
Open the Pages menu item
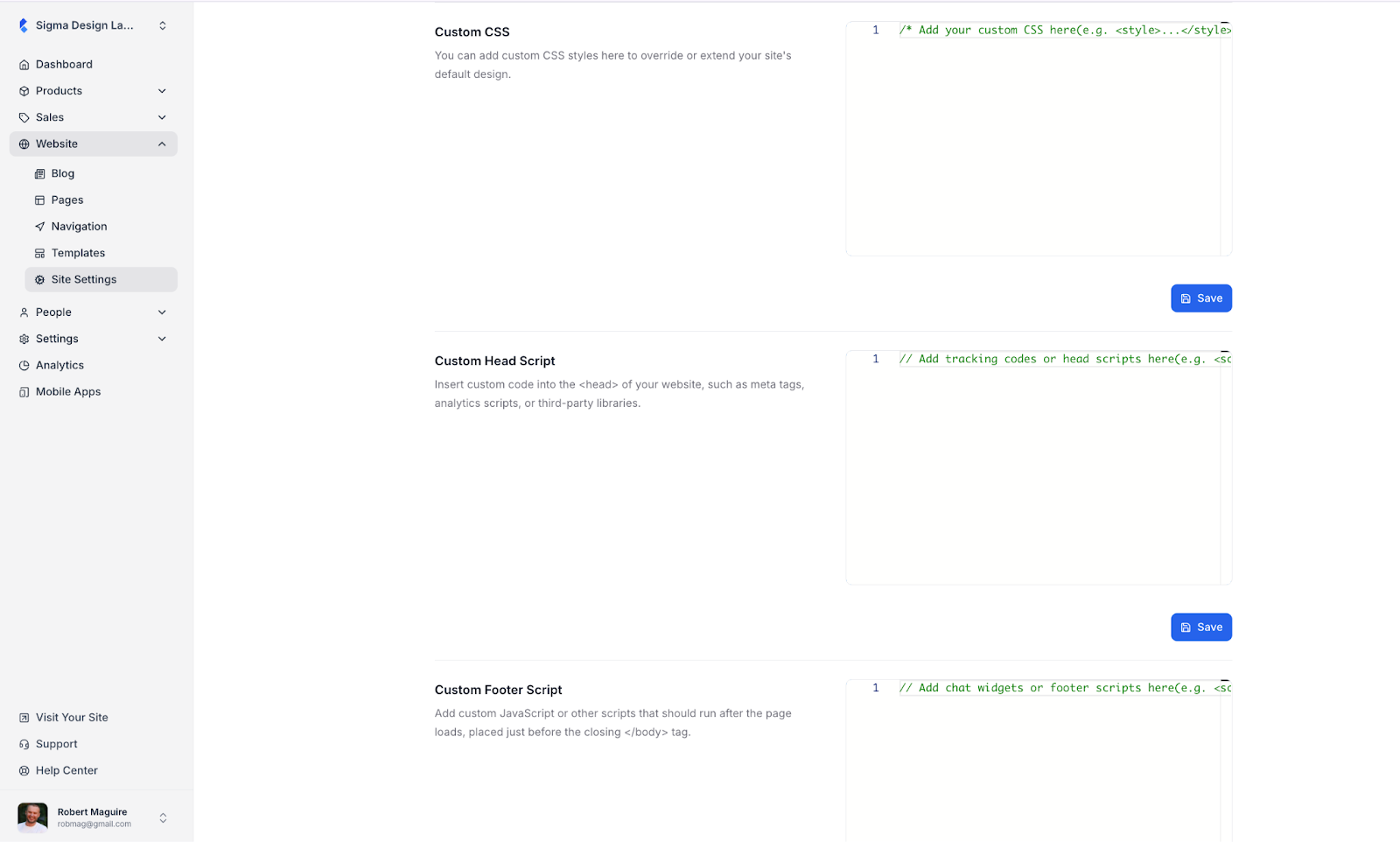(x=67, y=200)
